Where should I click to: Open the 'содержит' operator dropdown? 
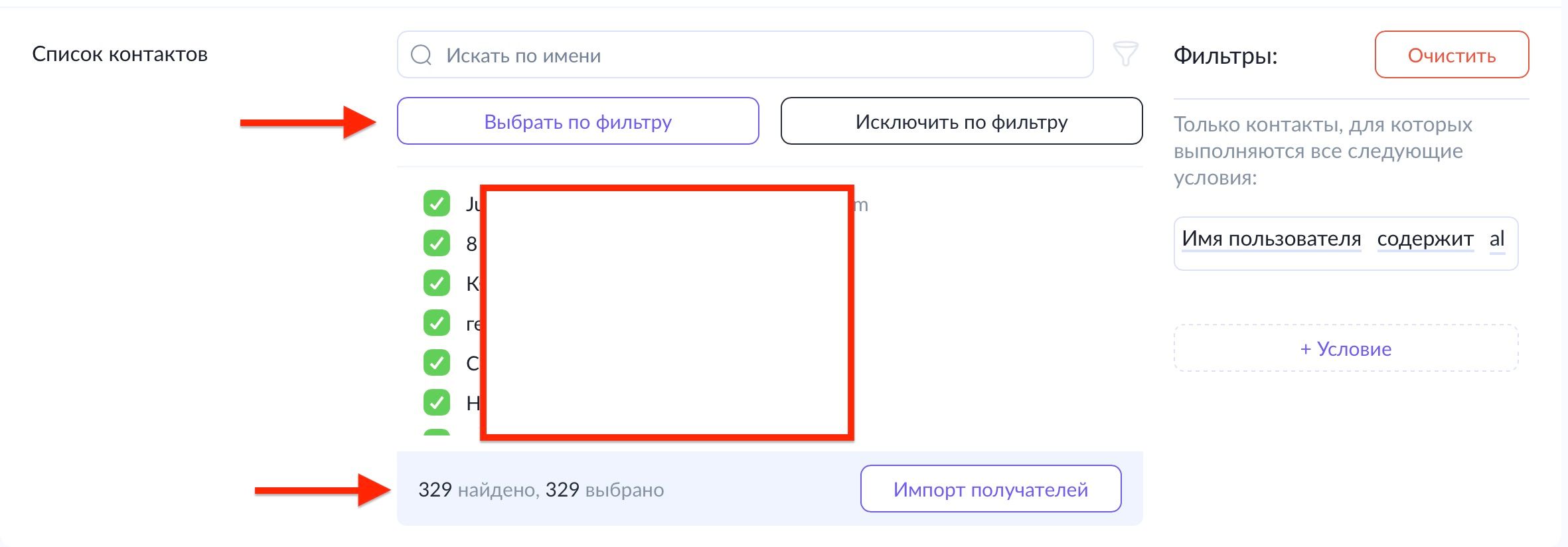point(1425,239)
